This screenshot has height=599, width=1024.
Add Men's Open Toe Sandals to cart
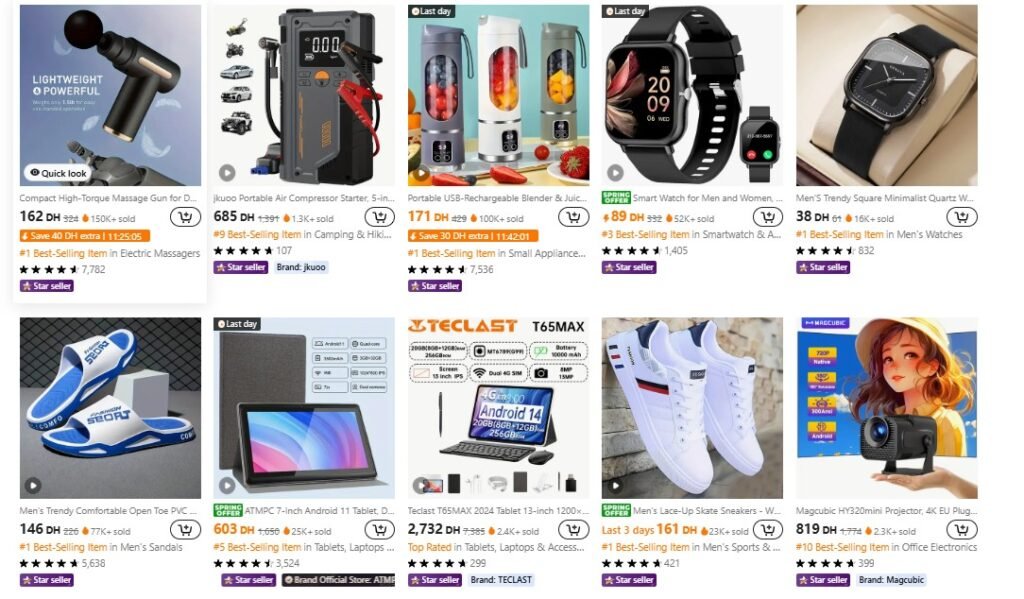(x=185, y=530)
